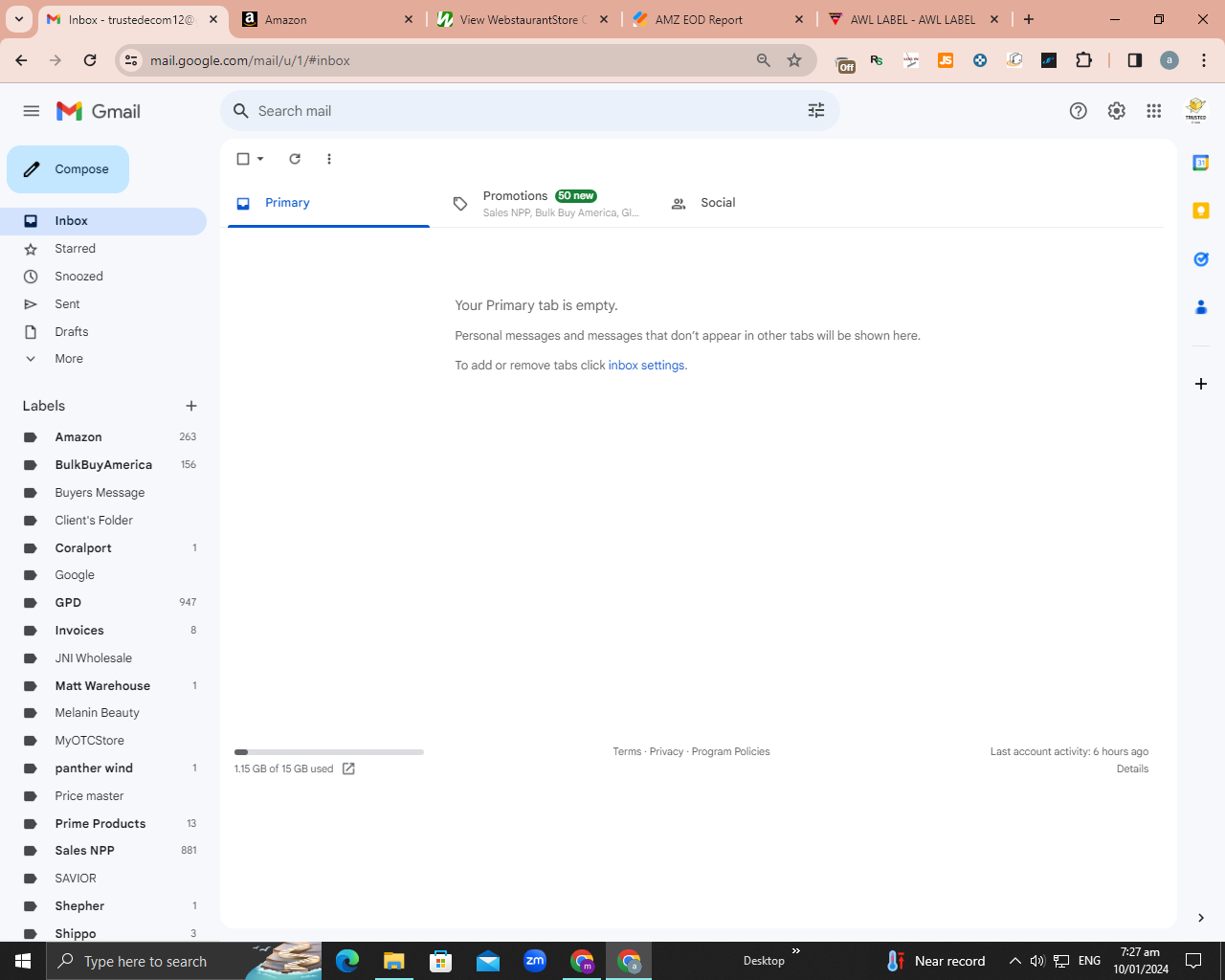Open Google Calendar side panel icon
This screenshot has height=980, width=1225.
coord(1201,163)
